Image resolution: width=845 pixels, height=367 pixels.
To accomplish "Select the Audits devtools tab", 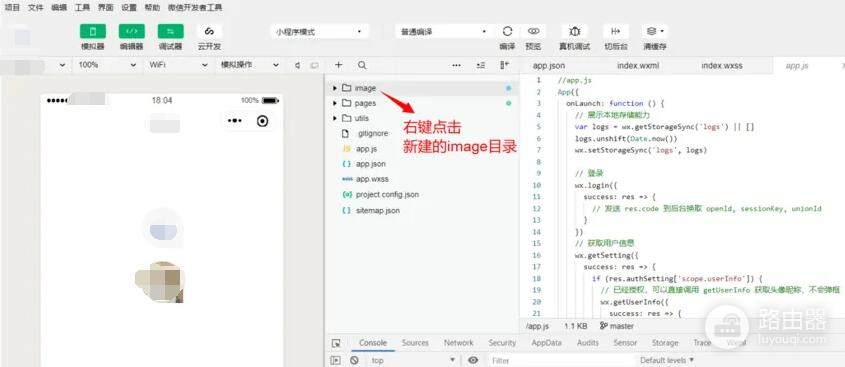I will 587,343.
